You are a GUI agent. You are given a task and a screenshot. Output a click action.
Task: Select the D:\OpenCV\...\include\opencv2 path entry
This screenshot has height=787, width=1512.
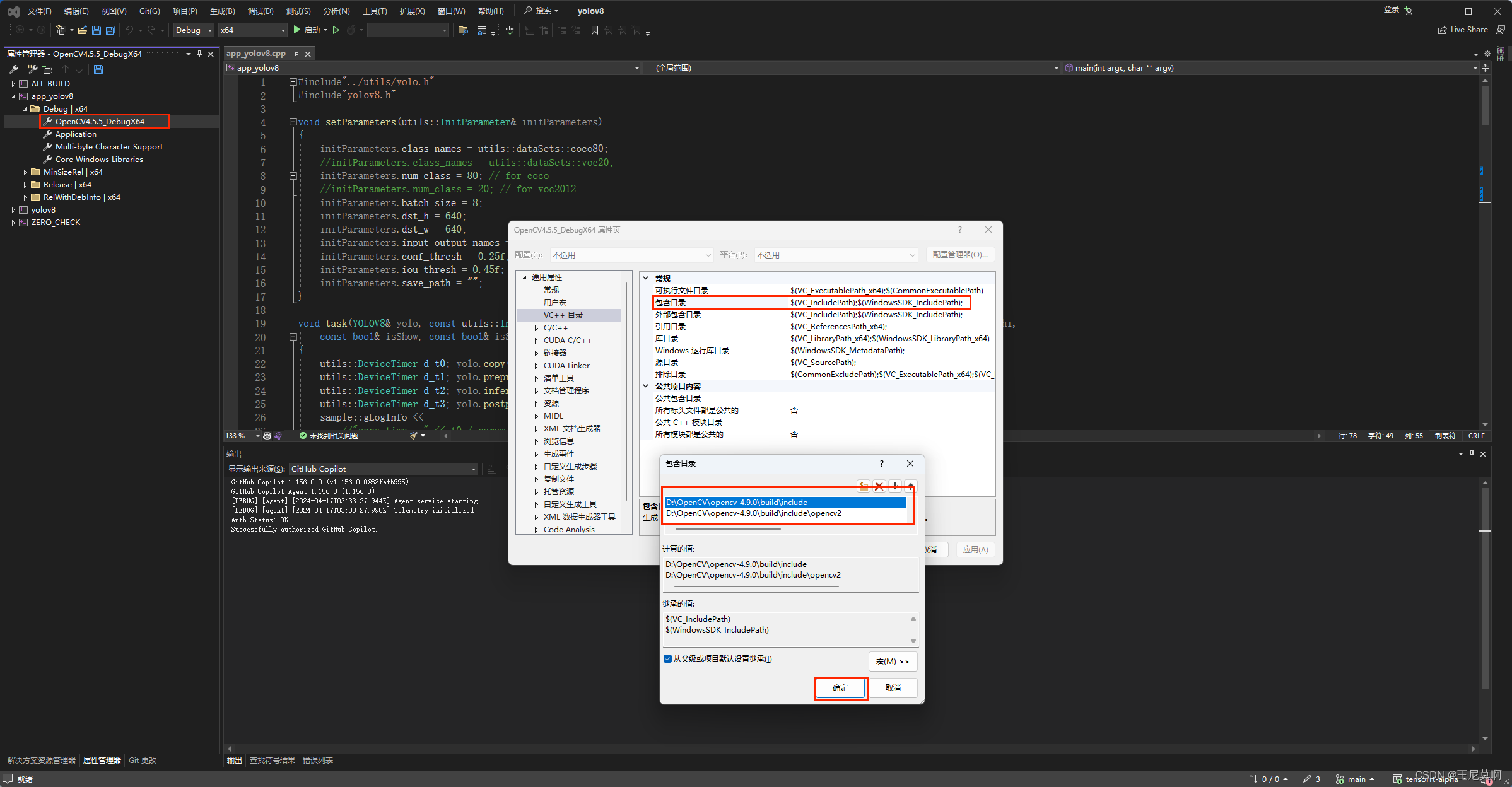pos(753,513)
